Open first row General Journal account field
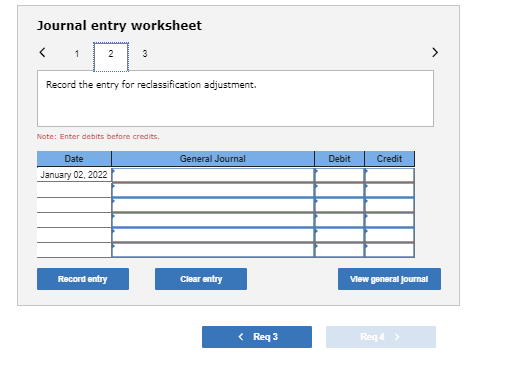 213,175
